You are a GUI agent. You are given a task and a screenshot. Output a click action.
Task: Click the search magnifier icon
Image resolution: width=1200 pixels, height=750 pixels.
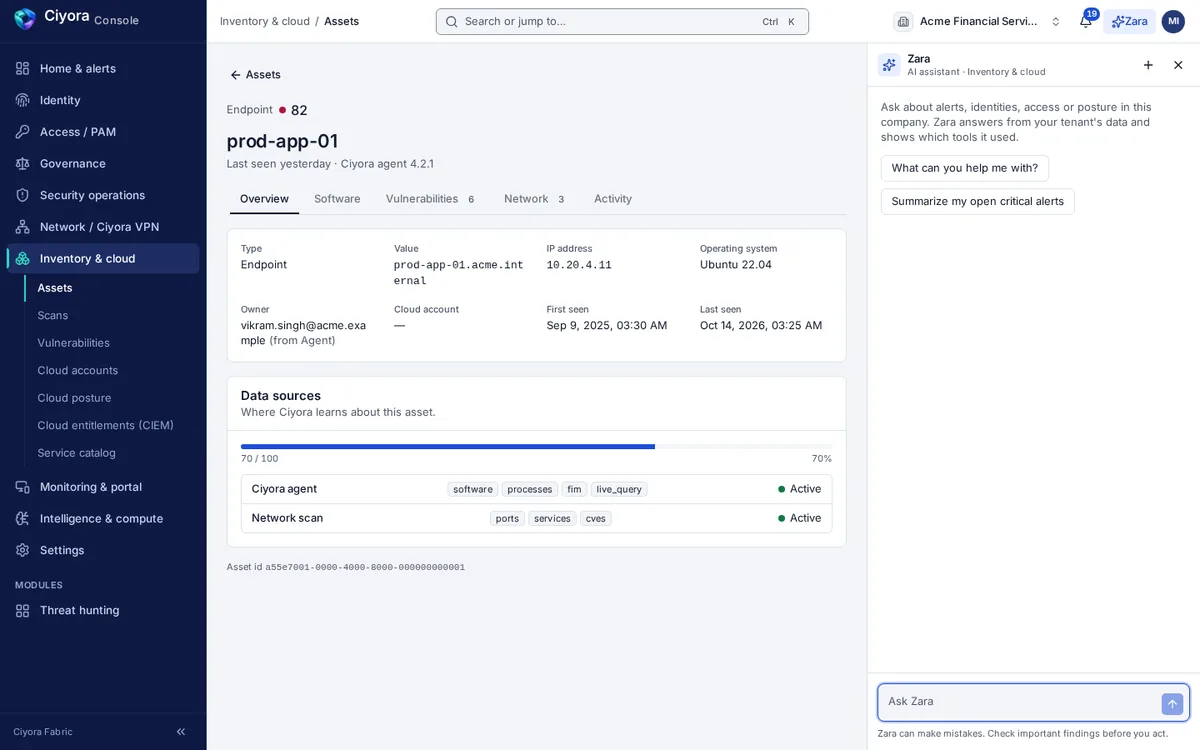click(x=452, y=21)
